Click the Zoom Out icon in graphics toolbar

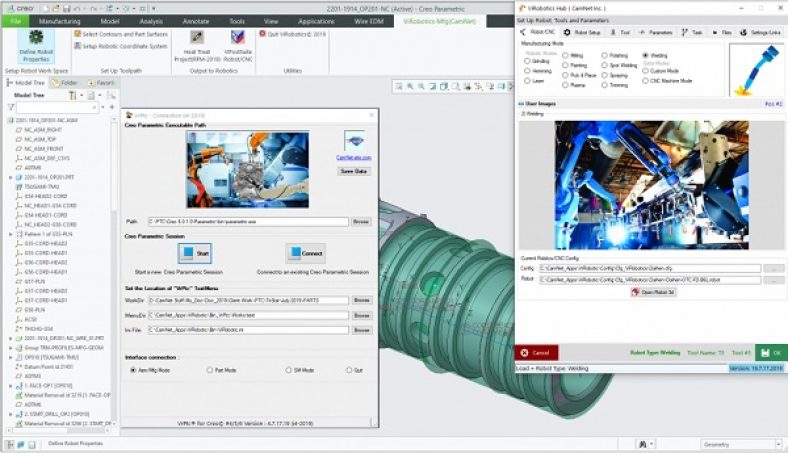coord(421,86)
